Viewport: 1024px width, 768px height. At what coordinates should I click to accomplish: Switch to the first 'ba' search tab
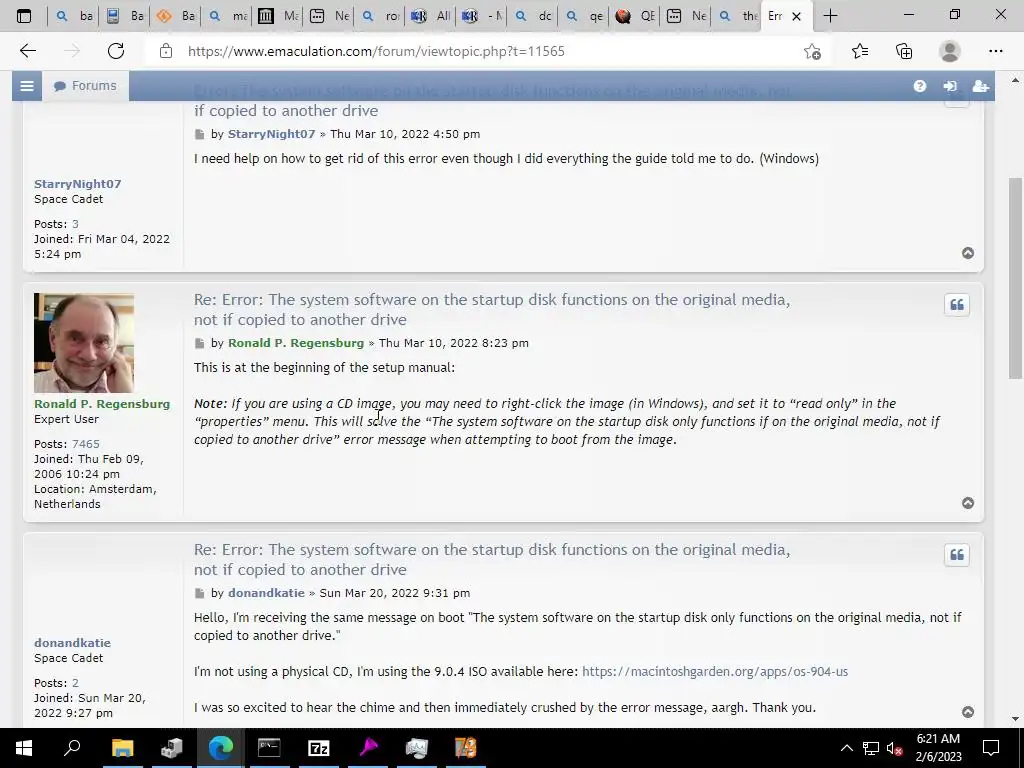pos(74,16)
